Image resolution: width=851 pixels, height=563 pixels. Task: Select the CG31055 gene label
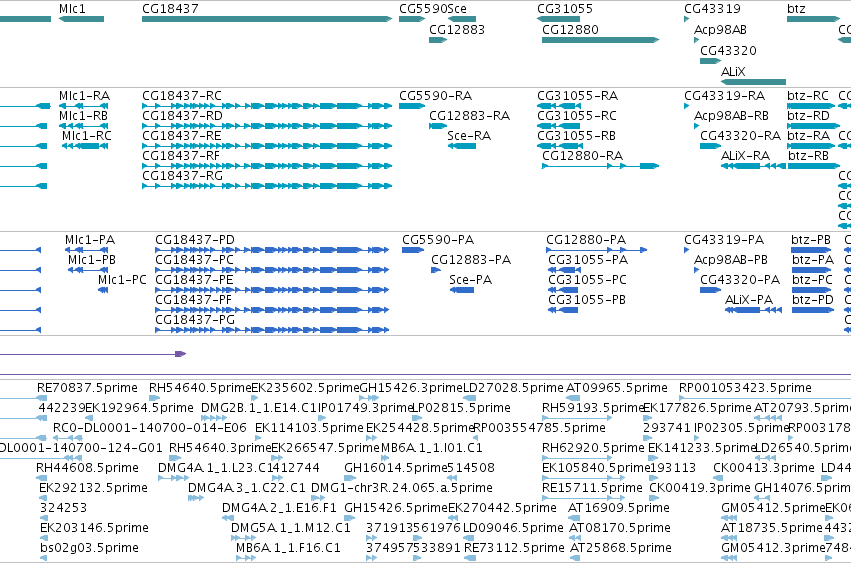click(x=565, y=9)
